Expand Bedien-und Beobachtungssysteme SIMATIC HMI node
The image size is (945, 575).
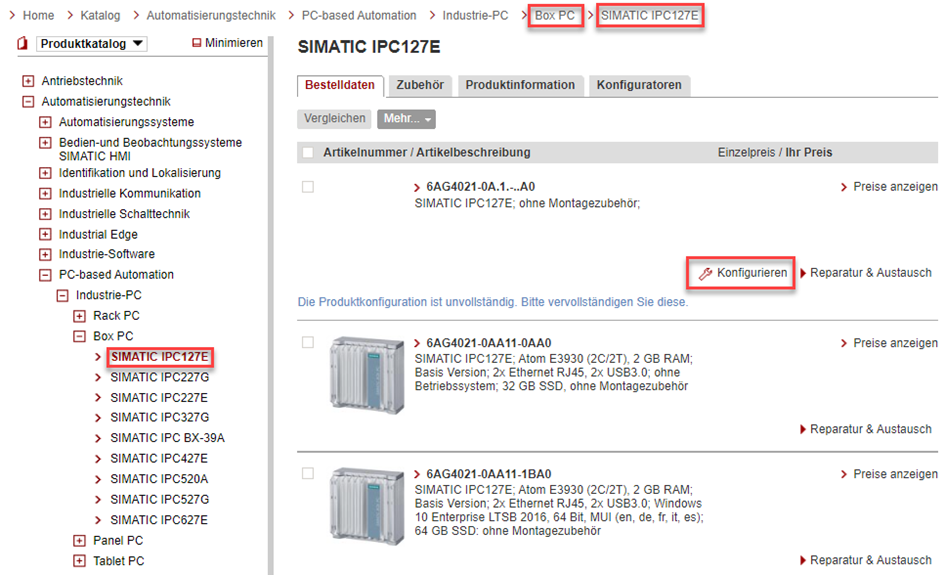45,143
